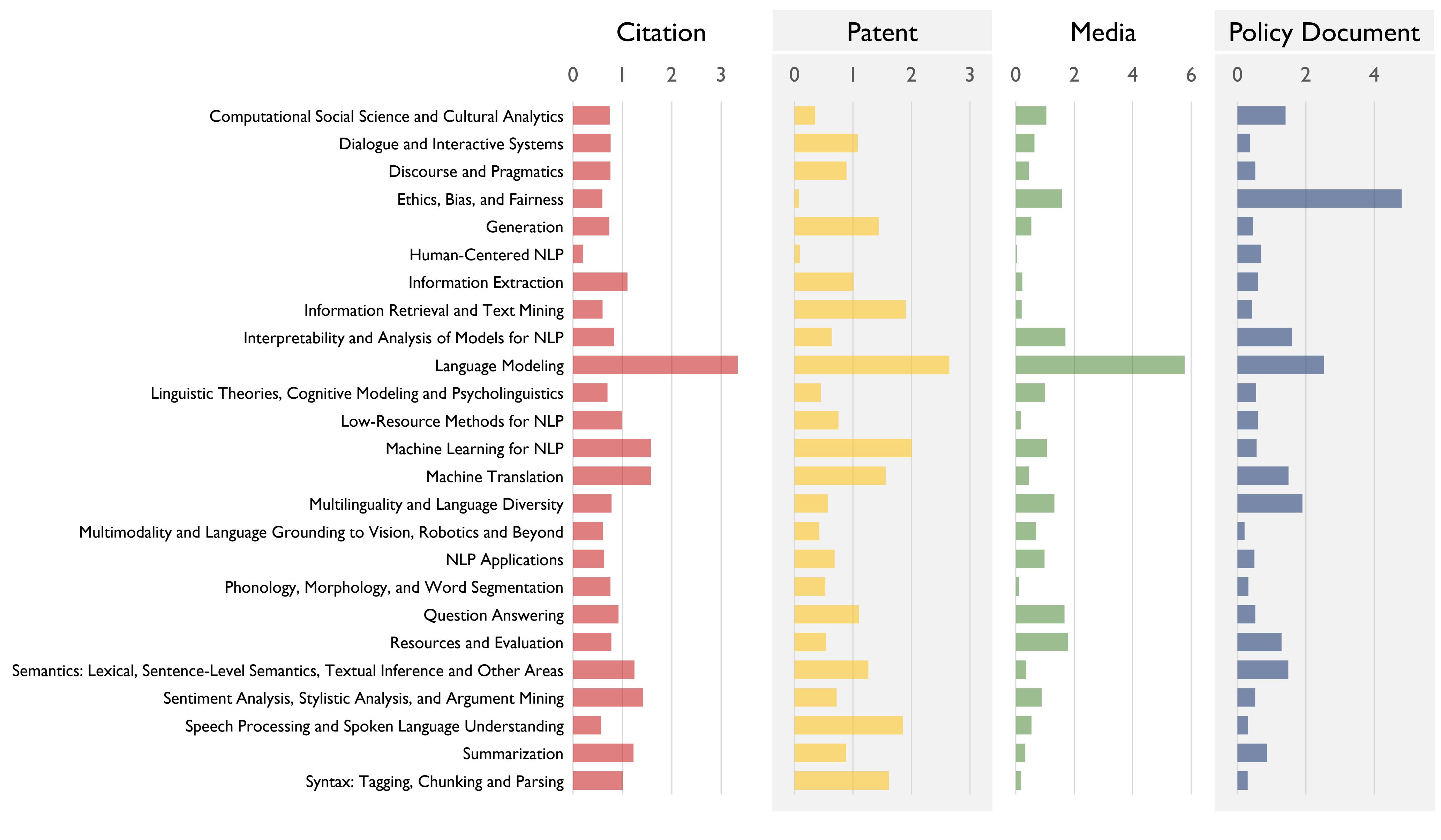The width and height of the screenshot is (1441, 840).
Task: Click the Ethics, Bias, and Fairness policy bar
Action: pyautogui.click(x=1319, y=198)
